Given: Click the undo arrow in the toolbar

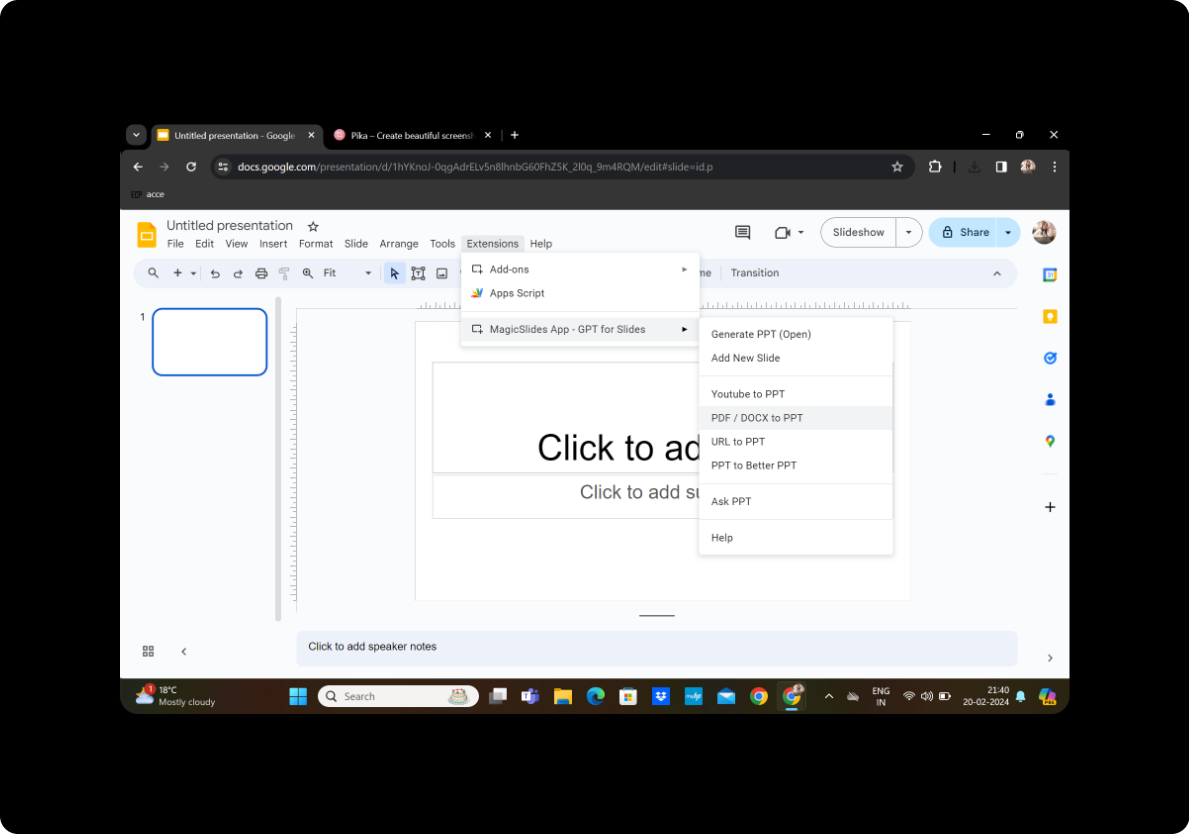Looking at the screenshot, I should point(215,274).
